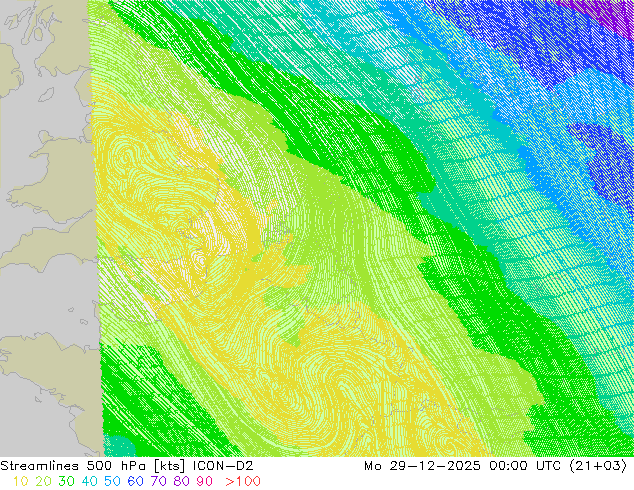
Task: Click the violet '70' legend value
Action: (158, 481)
